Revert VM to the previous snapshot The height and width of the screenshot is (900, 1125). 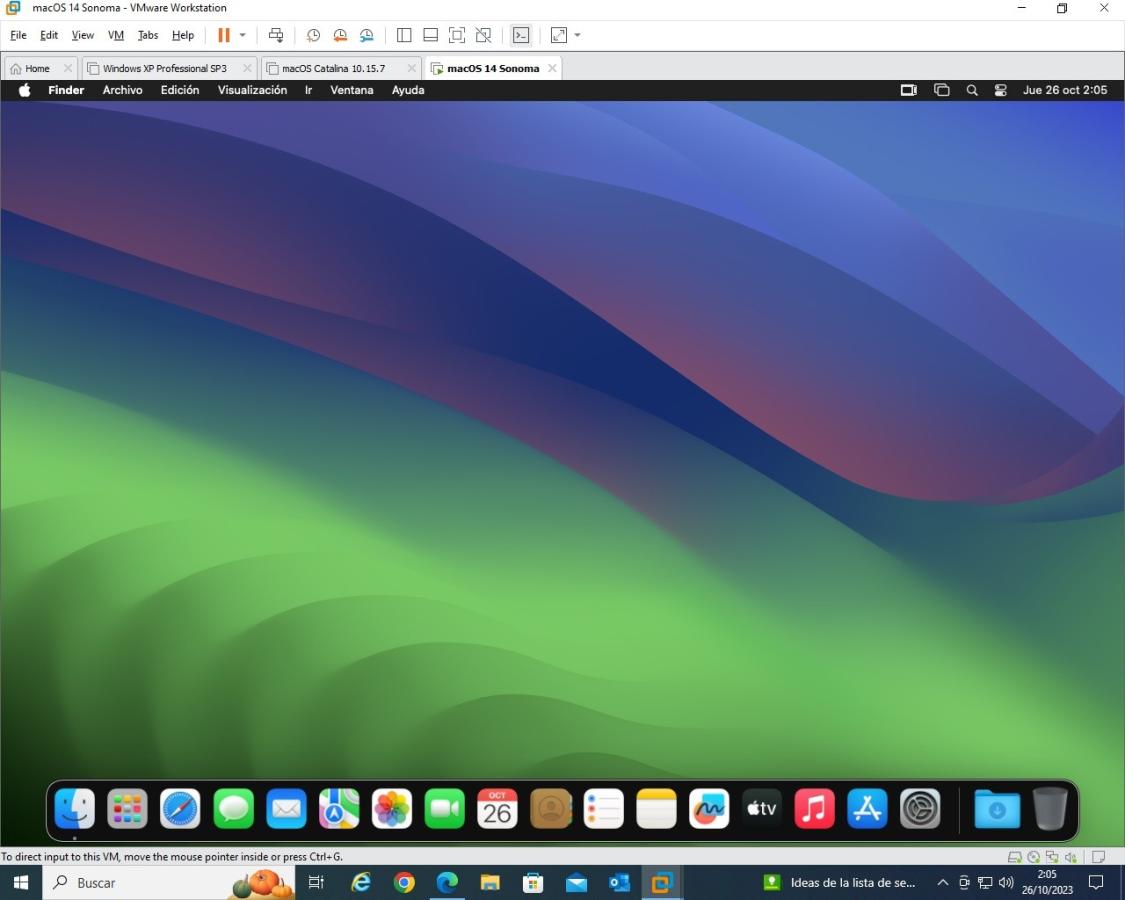pyautogui.click(x=340, y=35)
